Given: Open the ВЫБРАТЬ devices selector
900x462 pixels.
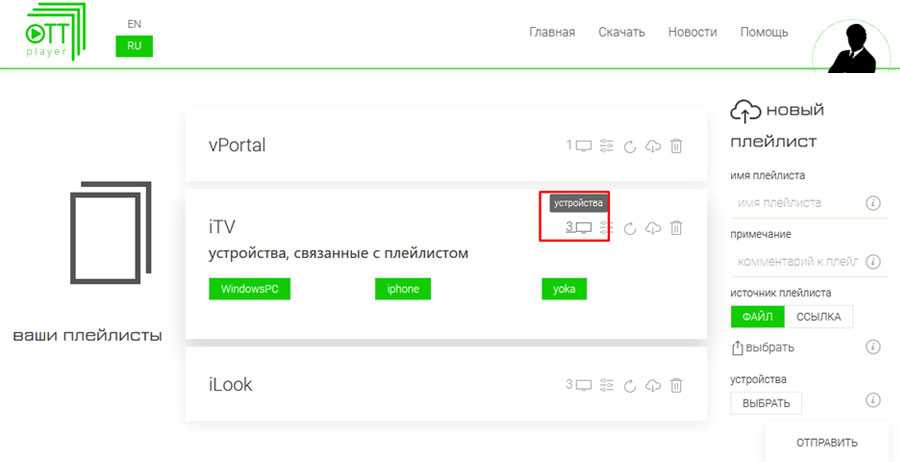Looking at the screenshot, I should coord(766,403).
